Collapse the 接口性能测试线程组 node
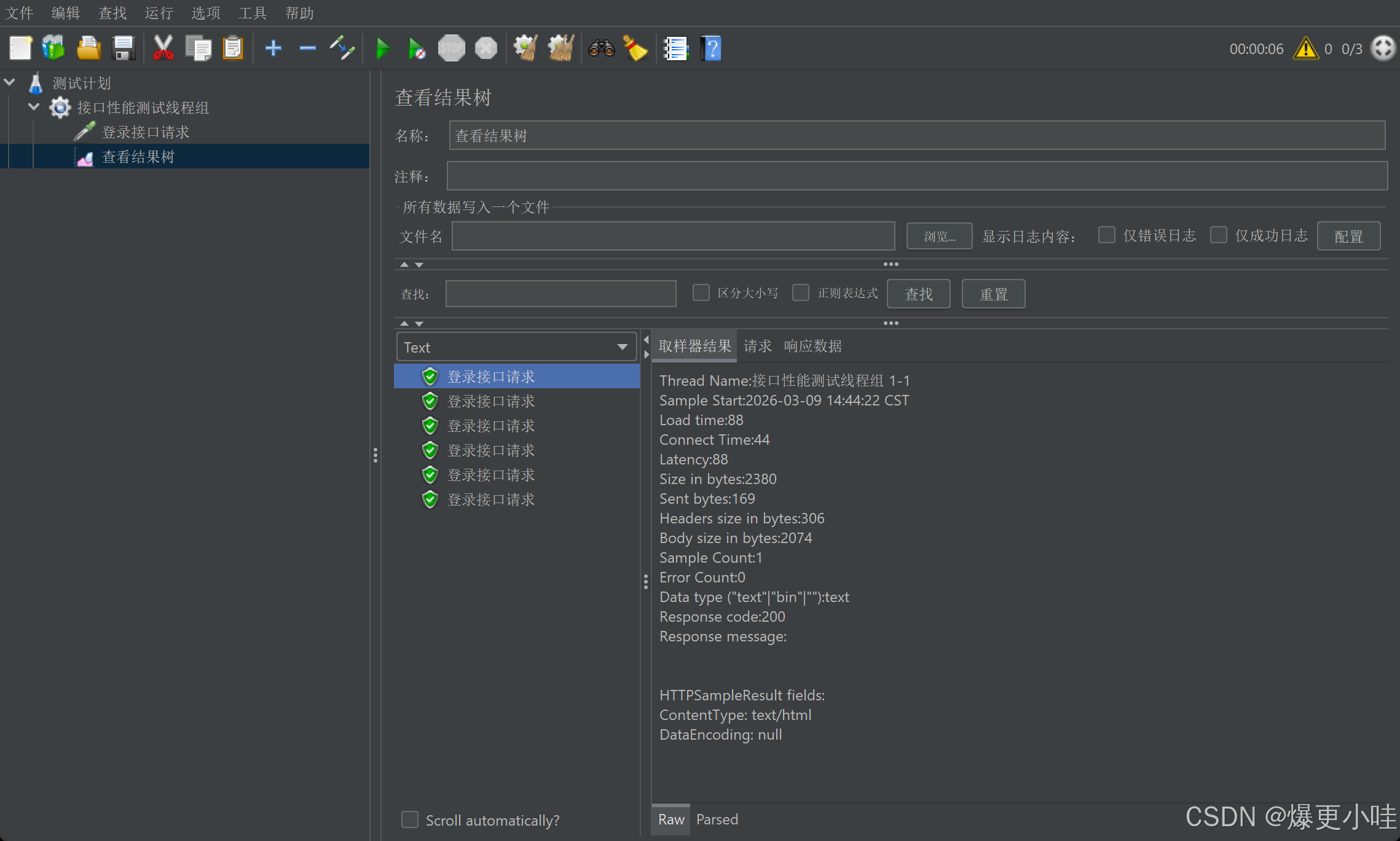The image size is (1400, 841). pyautogui.click(x=34, y=108)
